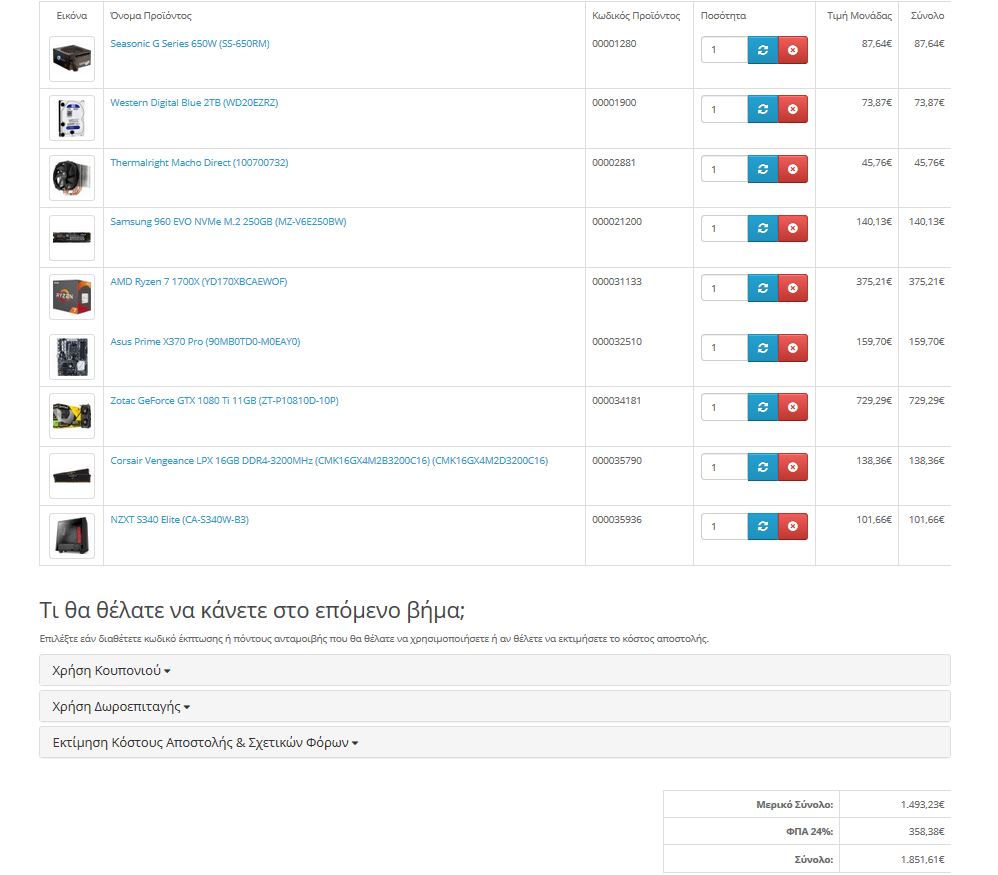
Task: Update quantity for Seasonic G Series 650W
Action: point(763,50)
